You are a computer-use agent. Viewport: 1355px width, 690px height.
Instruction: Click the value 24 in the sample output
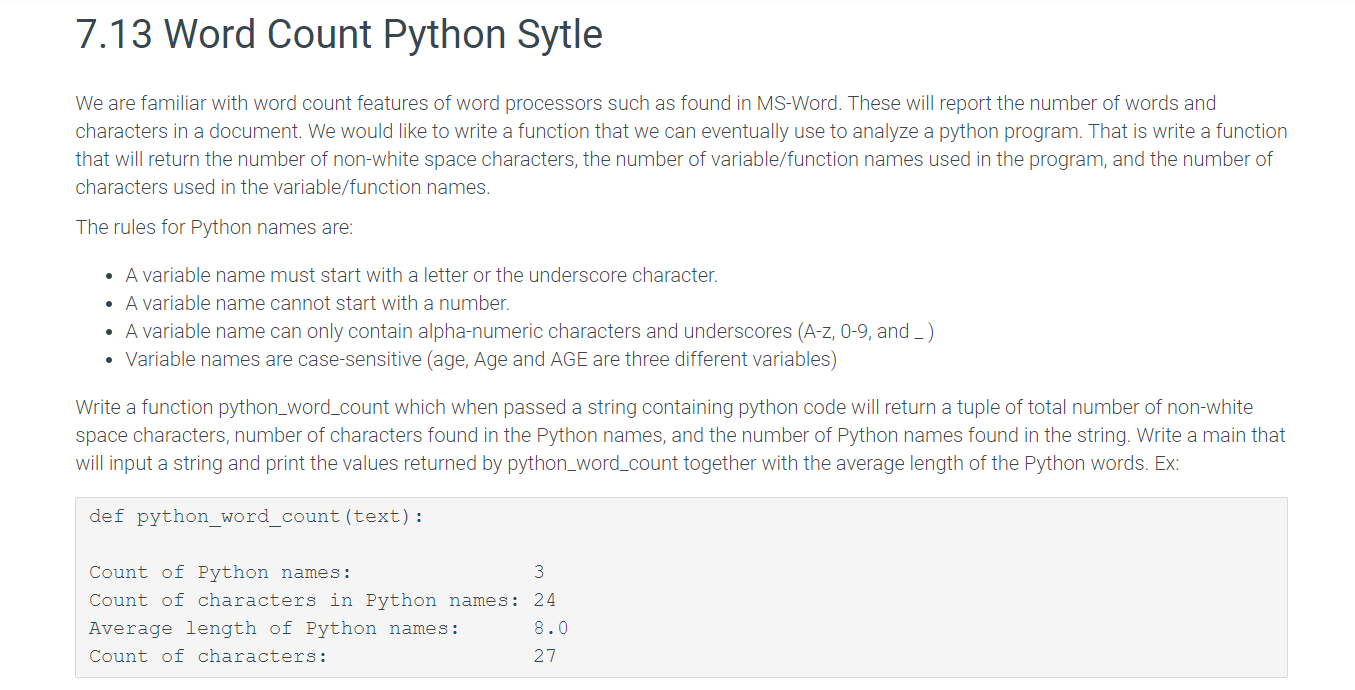click(x=545, y=600)
